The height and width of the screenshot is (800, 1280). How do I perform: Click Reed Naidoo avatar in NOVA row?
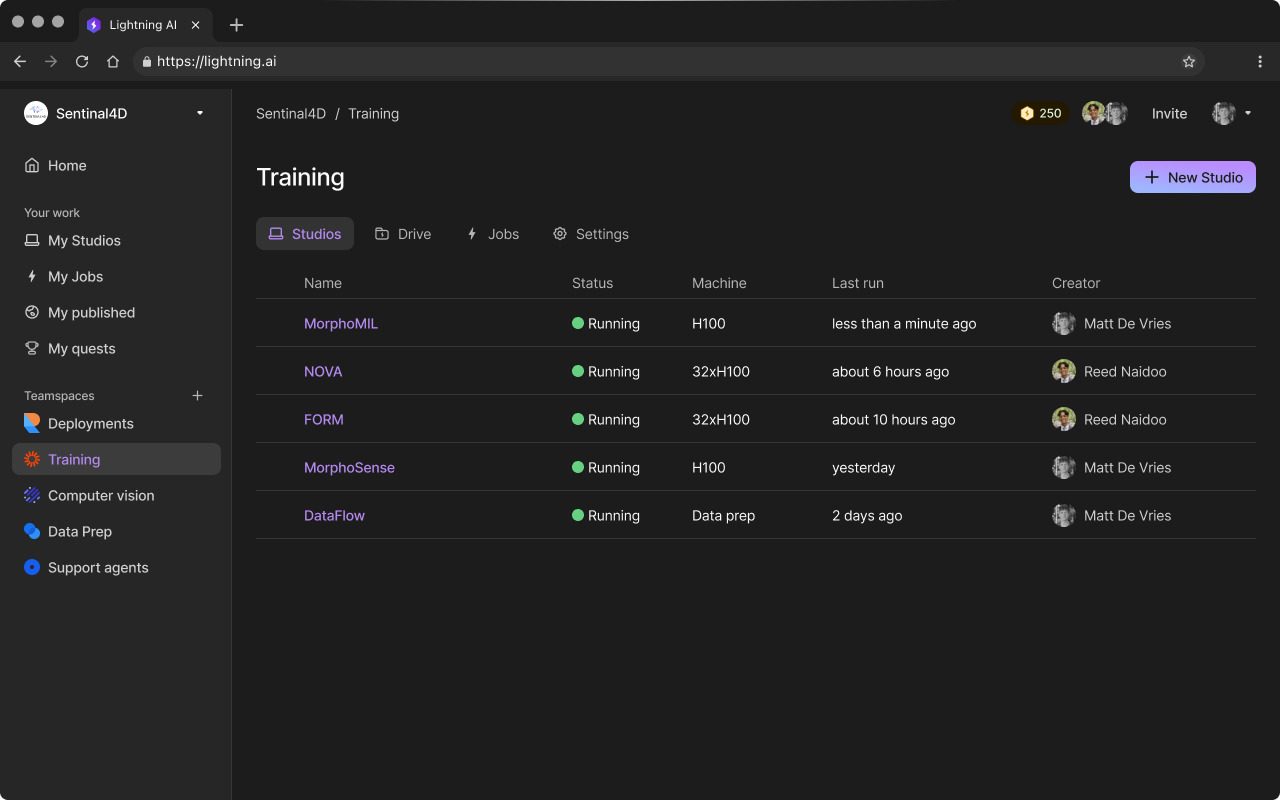click(x=1064, y=372)
